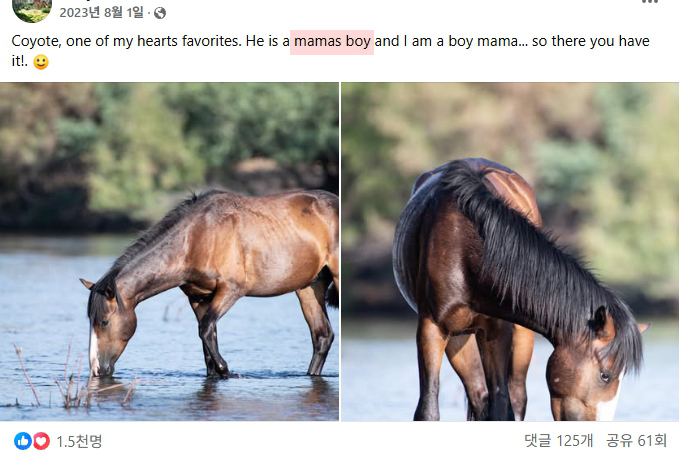Click the blue thumbs-up Like reaction icon
Screen dimensions: 679x456
click(x=23, y=441)
